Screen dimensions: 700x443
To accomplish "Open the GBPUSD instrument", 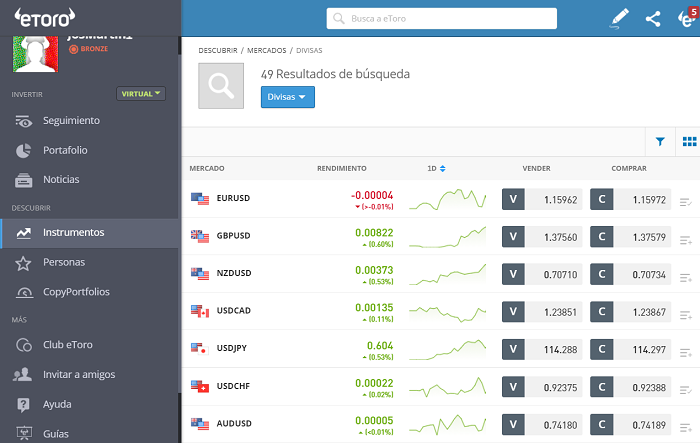I will pos(233,236).
